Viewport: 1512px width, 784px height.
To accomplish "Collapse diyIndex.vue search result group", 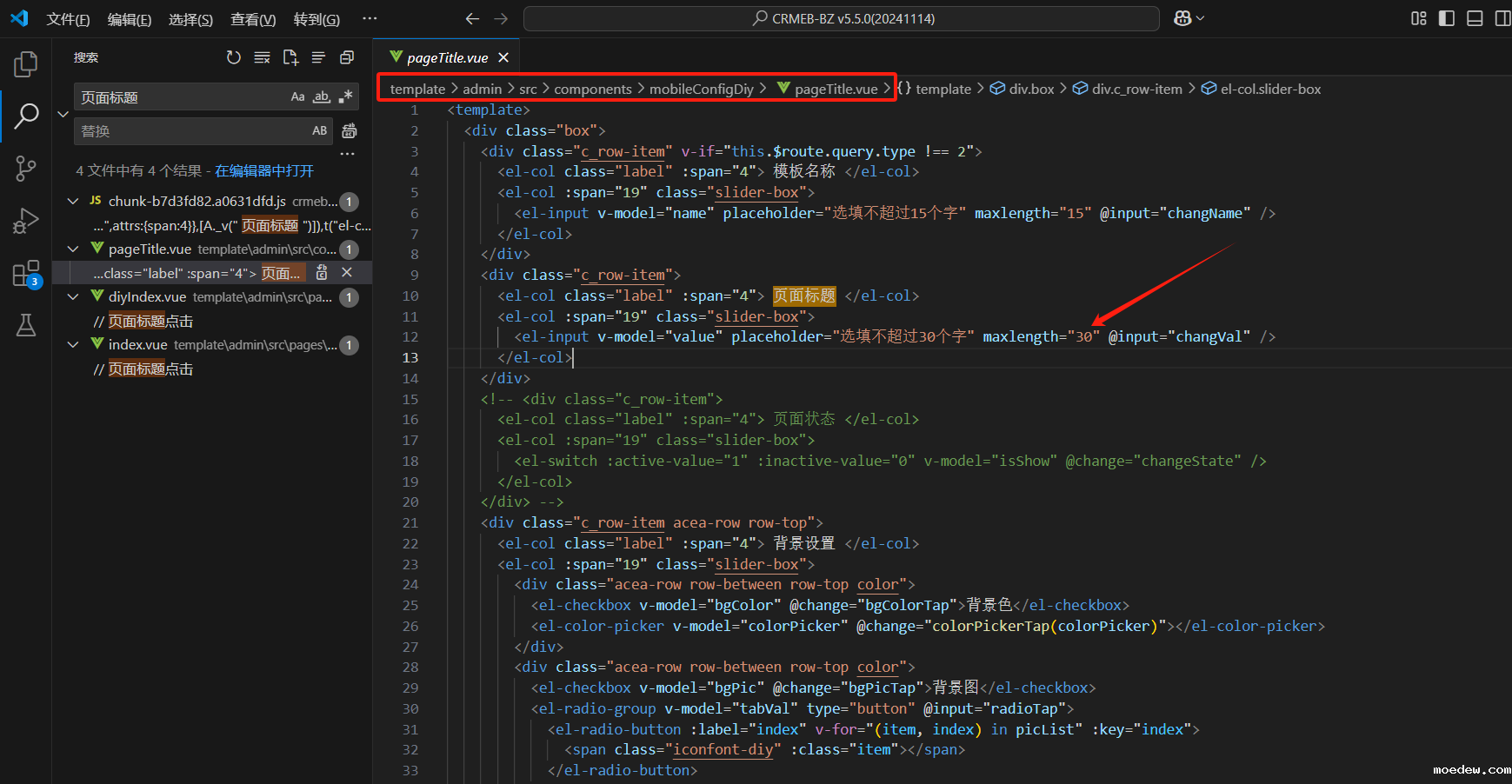I will [73, 297].
